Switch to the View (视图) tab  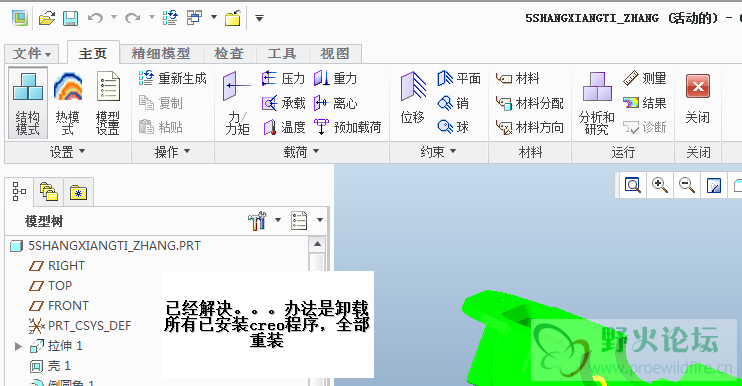(335, 53)
